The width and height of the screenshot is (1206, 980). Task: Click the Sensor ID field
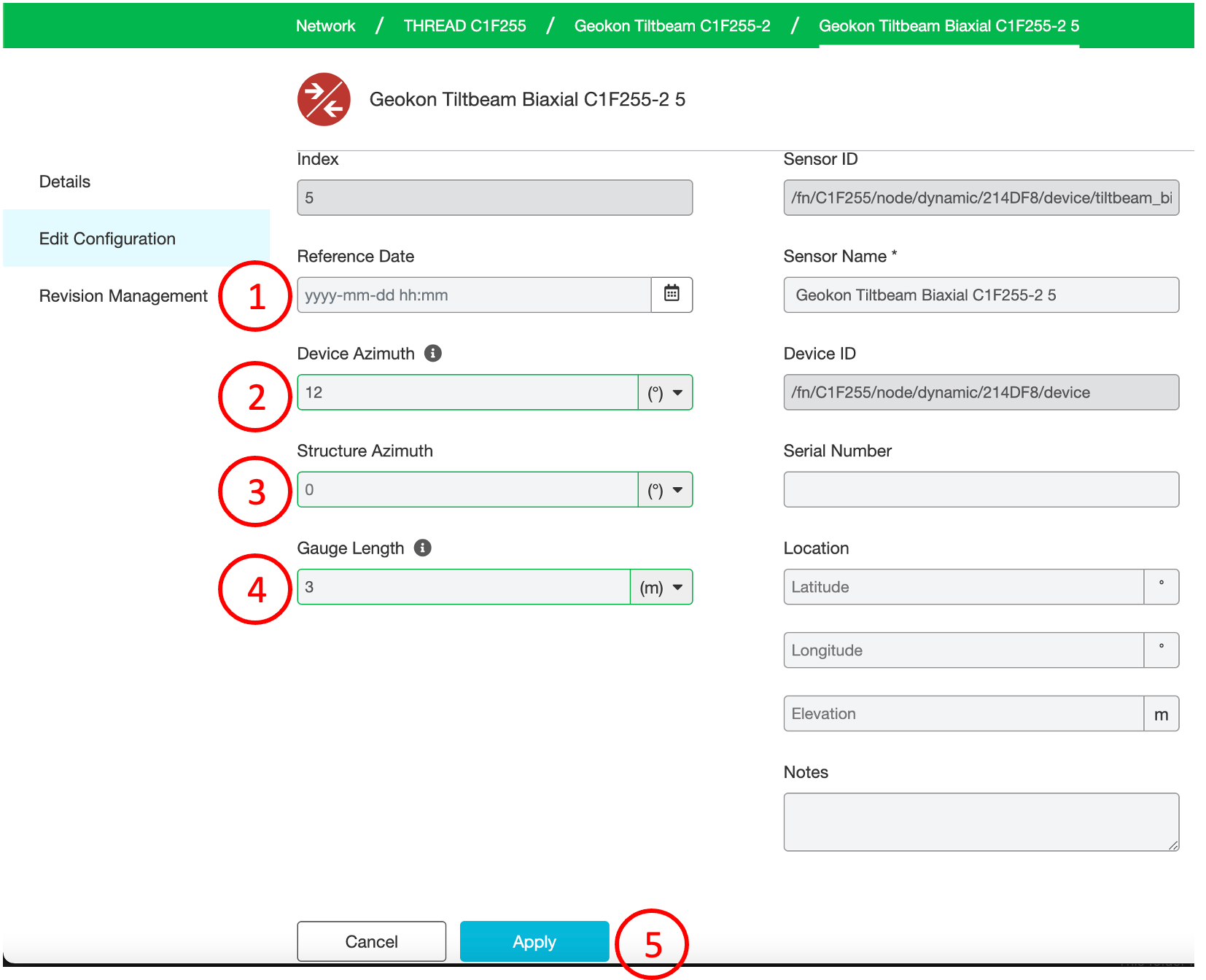coord(981,198)
